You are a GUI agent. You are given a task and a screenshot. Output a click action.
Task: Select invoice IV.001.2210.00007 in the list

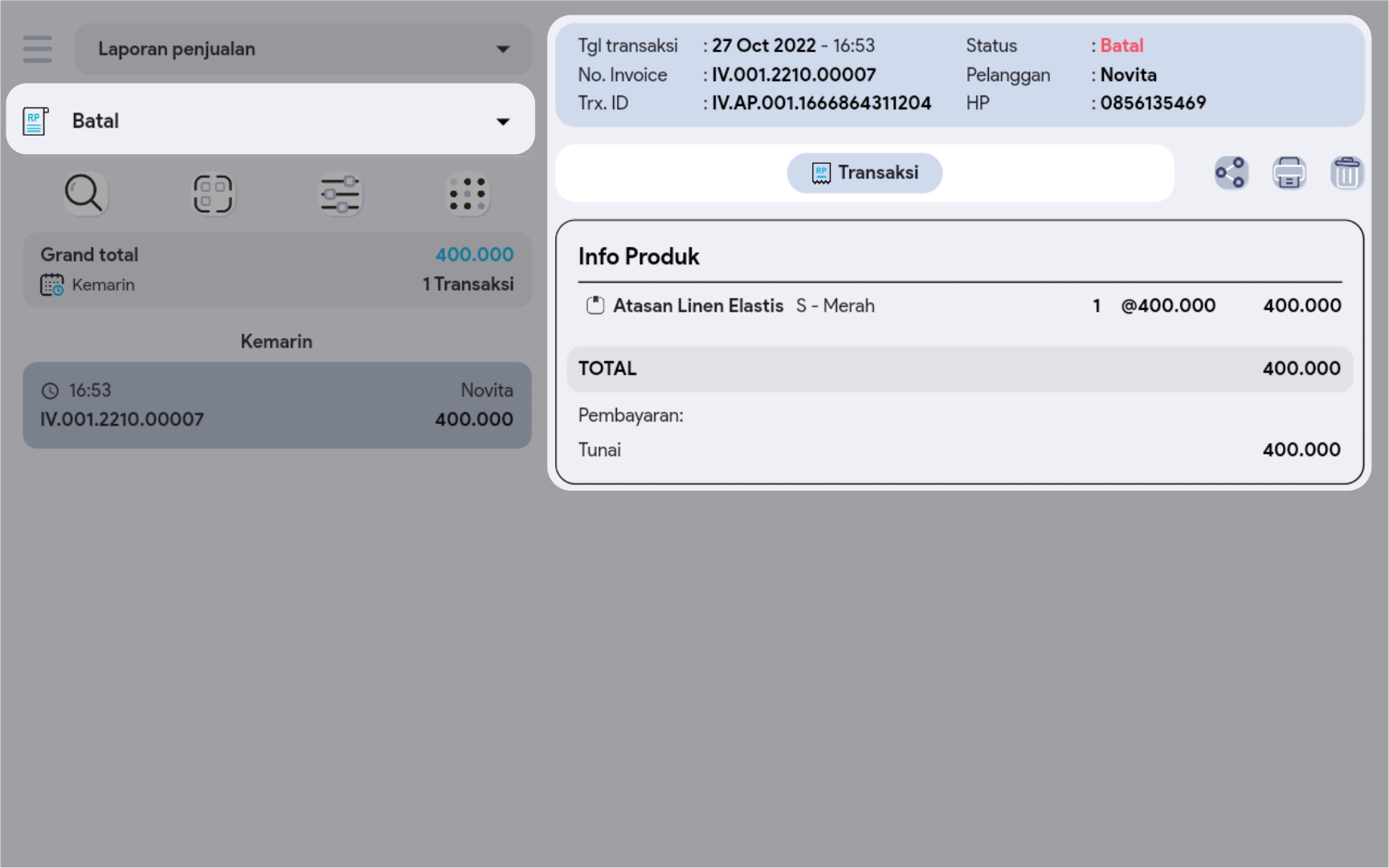(x=277, y=405)
